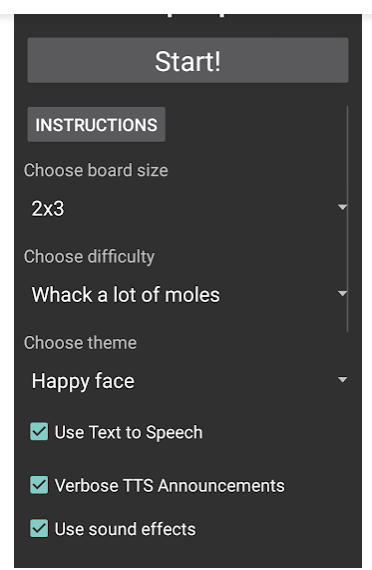Click the arrow icon beside 2x3
The width and height of the screenshot is (372, 570).
pyautogui.click(x=342, y=207)
